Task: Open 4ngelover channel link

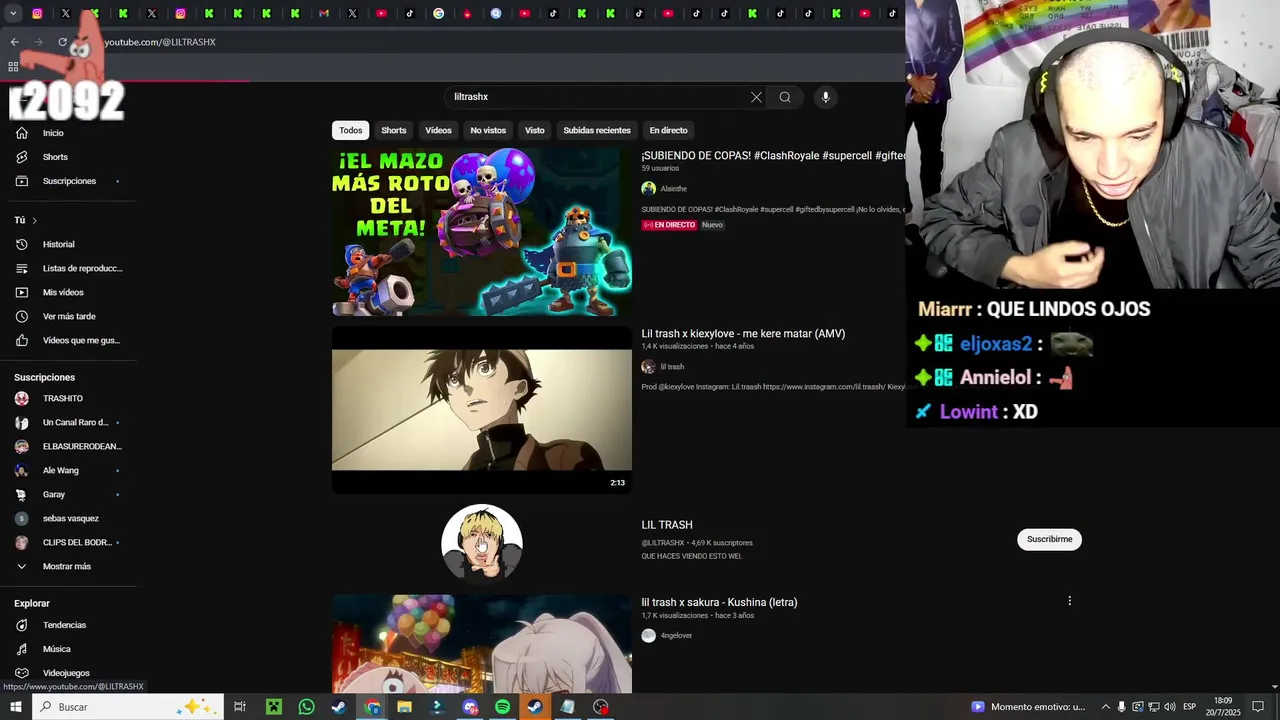Action: coord(676,636)
